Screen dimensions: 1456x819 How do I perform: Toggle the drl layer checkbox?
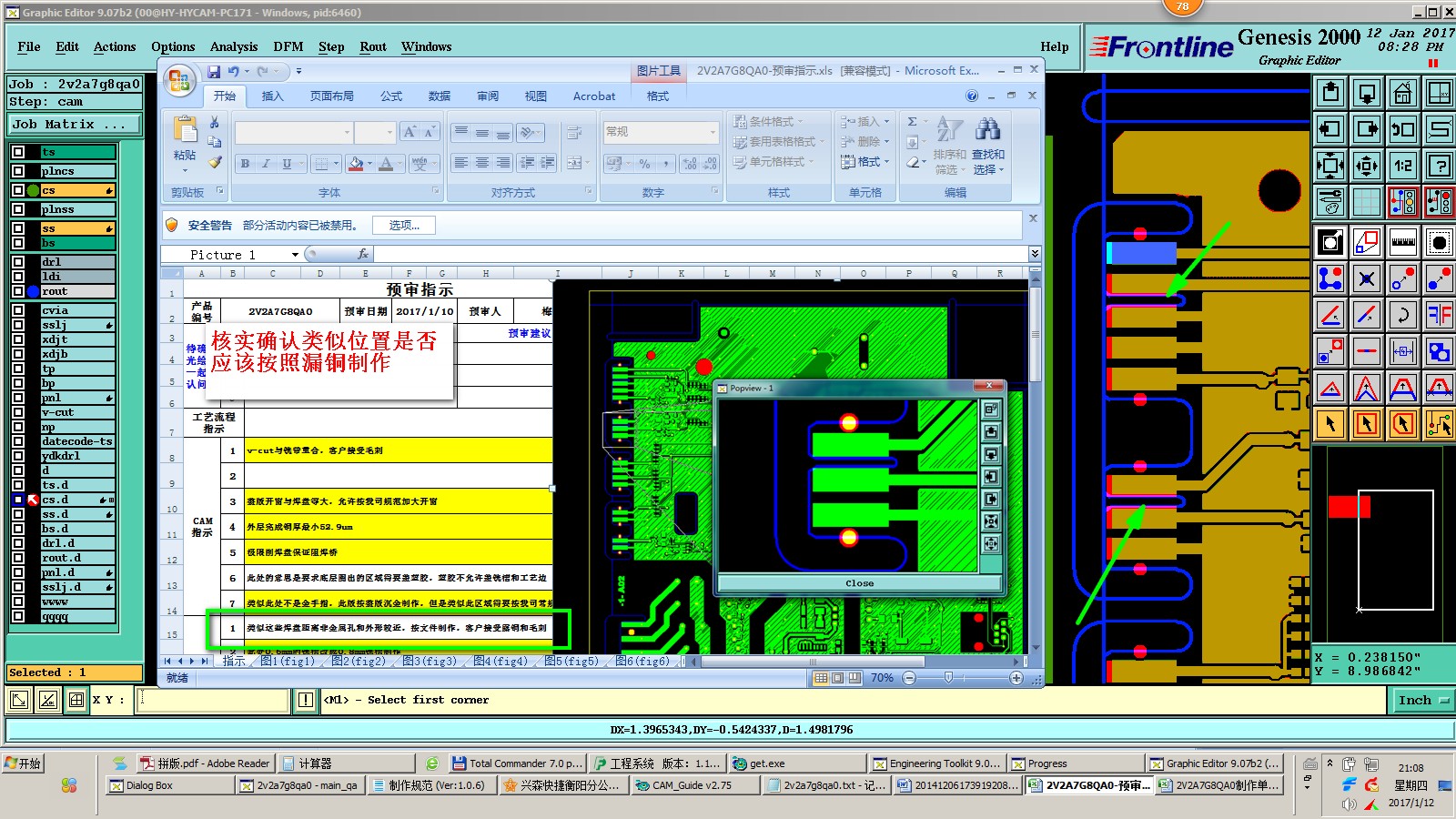(18, 262)
